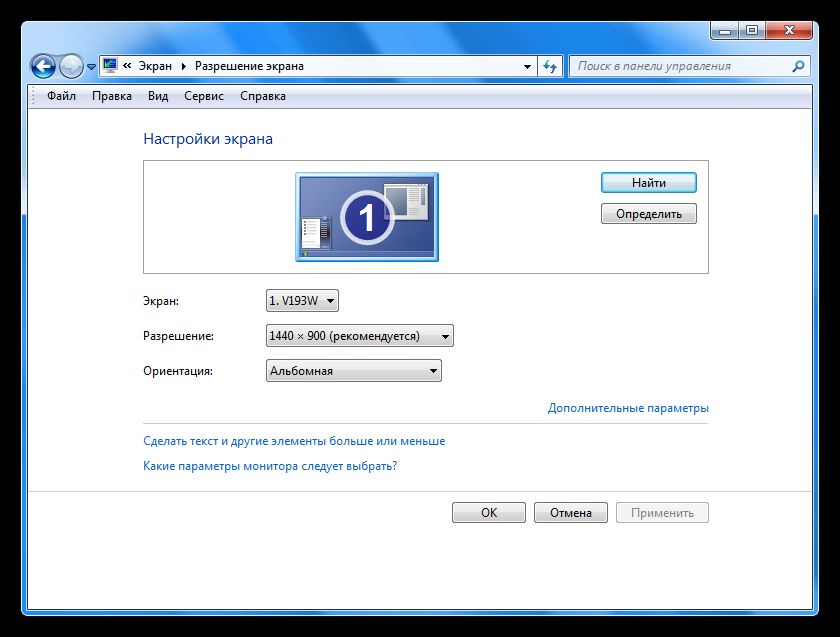Open the Дополнительные параметры link
This screenshot has width=840, height=637.
(x=628, y=408)
